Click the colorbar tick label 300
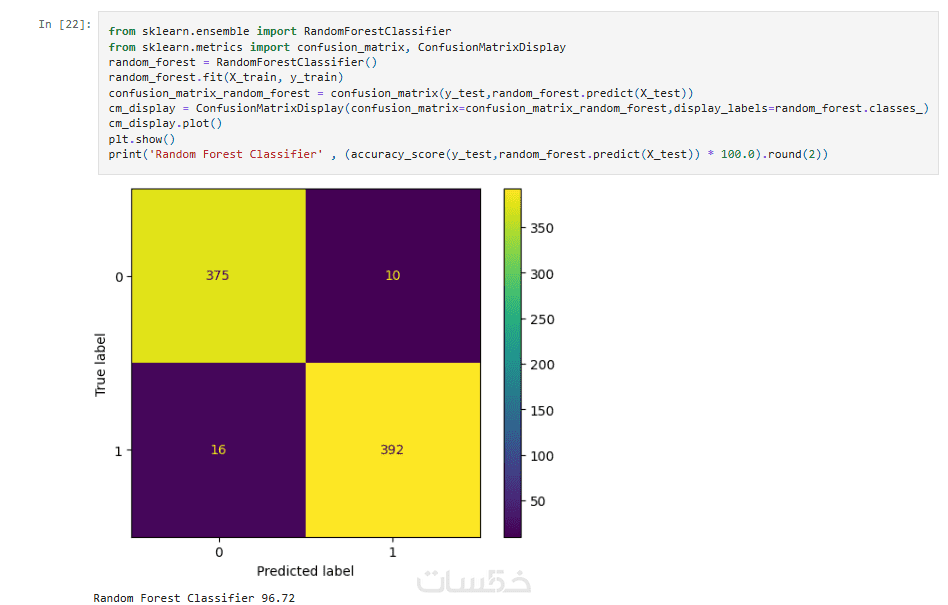948x605 pixels. (542, 274)
